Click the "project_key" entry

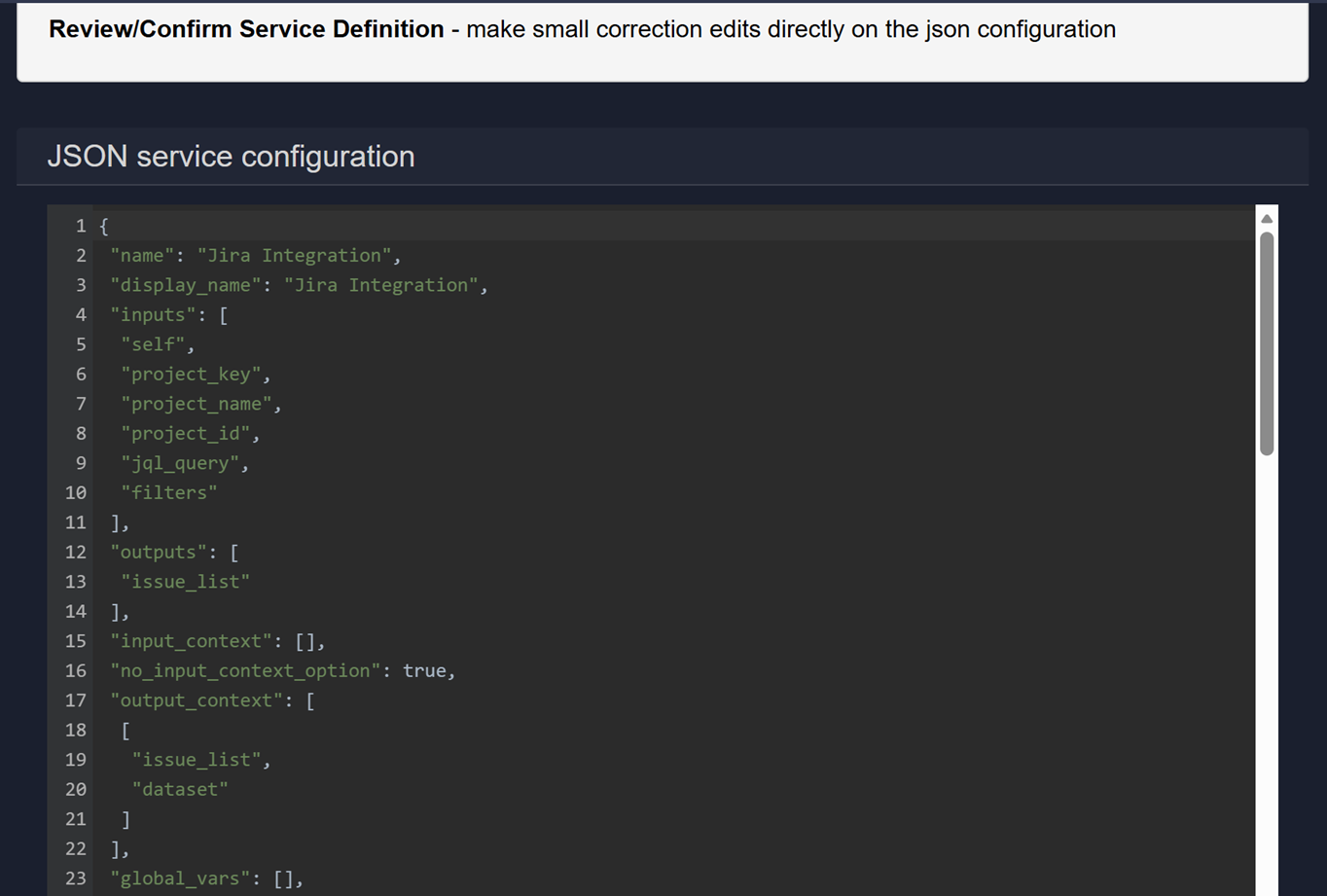click(x=192, y=374)
